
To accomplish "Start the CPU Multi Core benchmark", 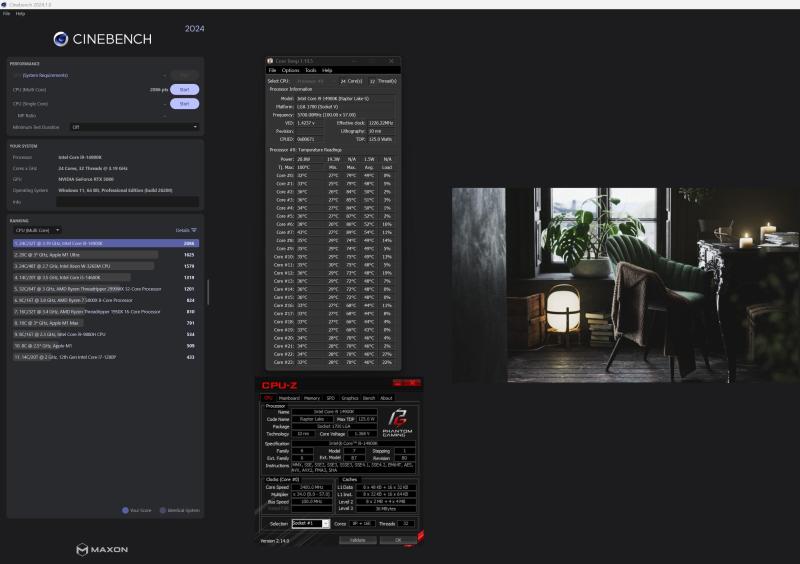I will 183,89.
